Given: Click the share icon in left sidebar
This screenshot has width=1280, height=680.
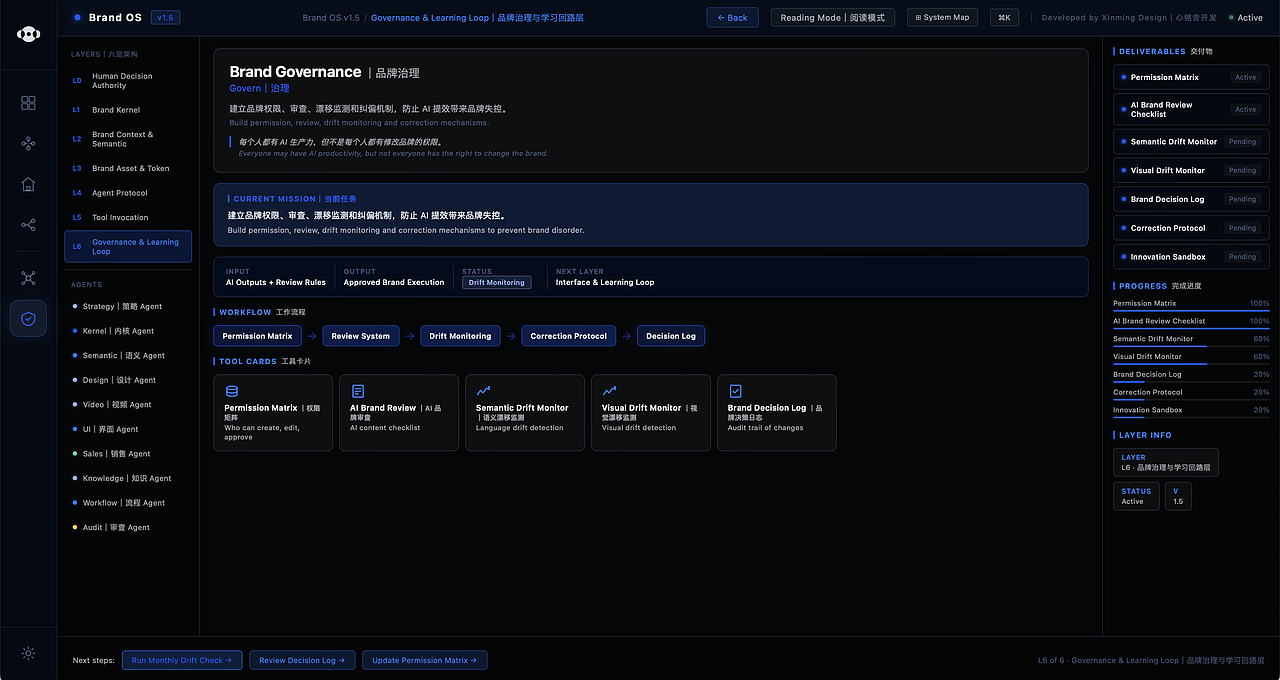Looking at the screenshot, I should pos(28,225).
